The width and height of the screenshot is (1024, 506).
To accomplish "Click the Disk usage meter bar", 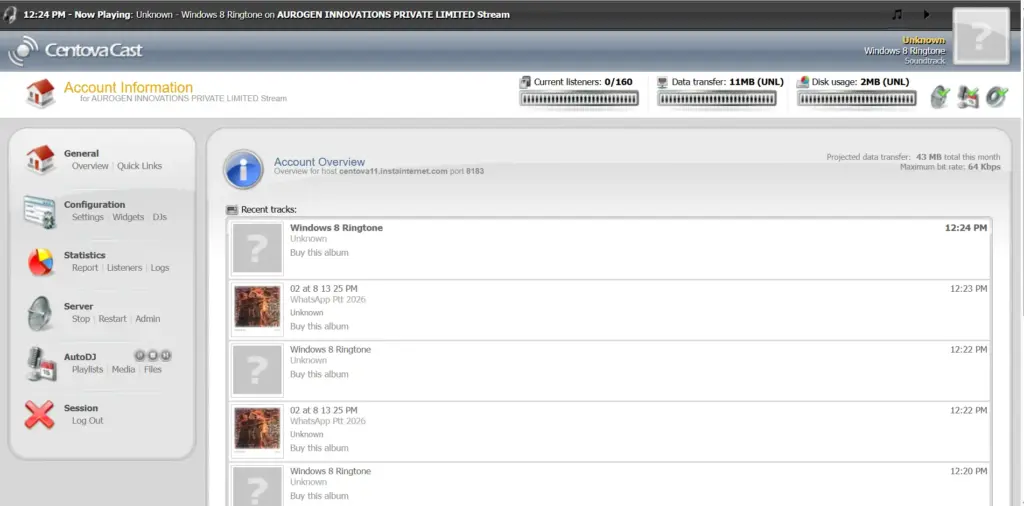I will coord(857,99).
